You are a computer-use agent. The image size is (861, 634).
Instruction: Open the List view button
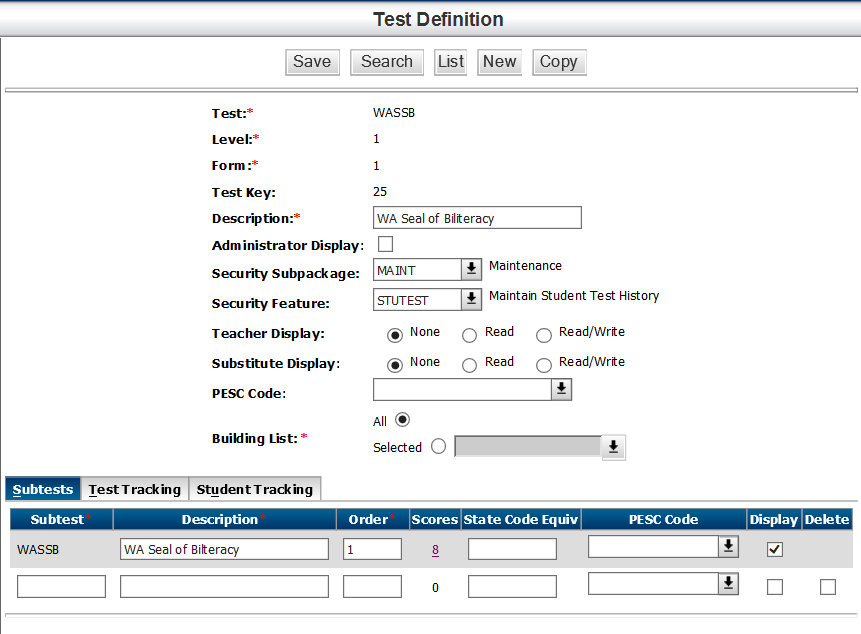(x=451, y=62)
